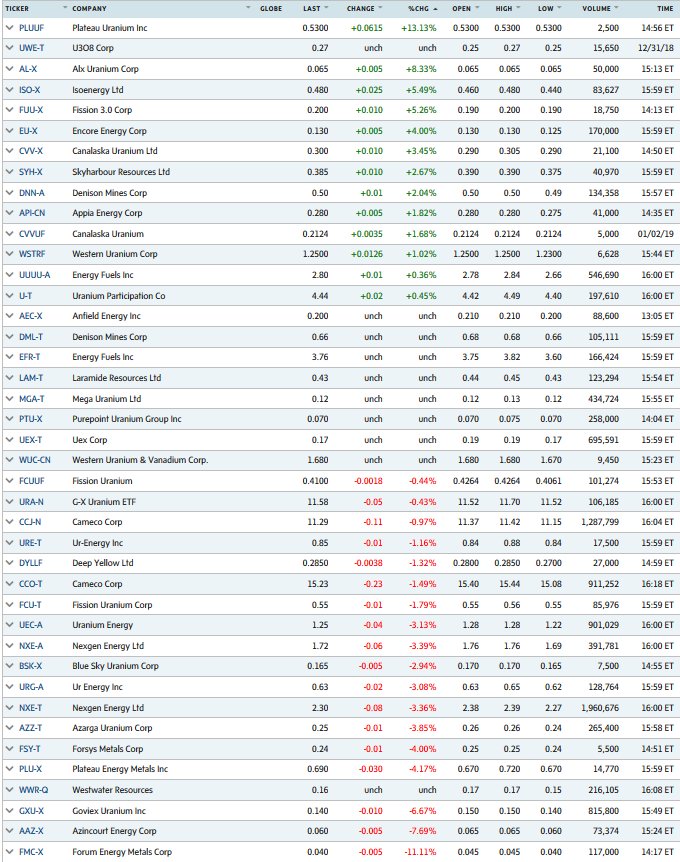Open the AAZ-X ticker link
The image size is (680, 862).
[x=31, y=831]
